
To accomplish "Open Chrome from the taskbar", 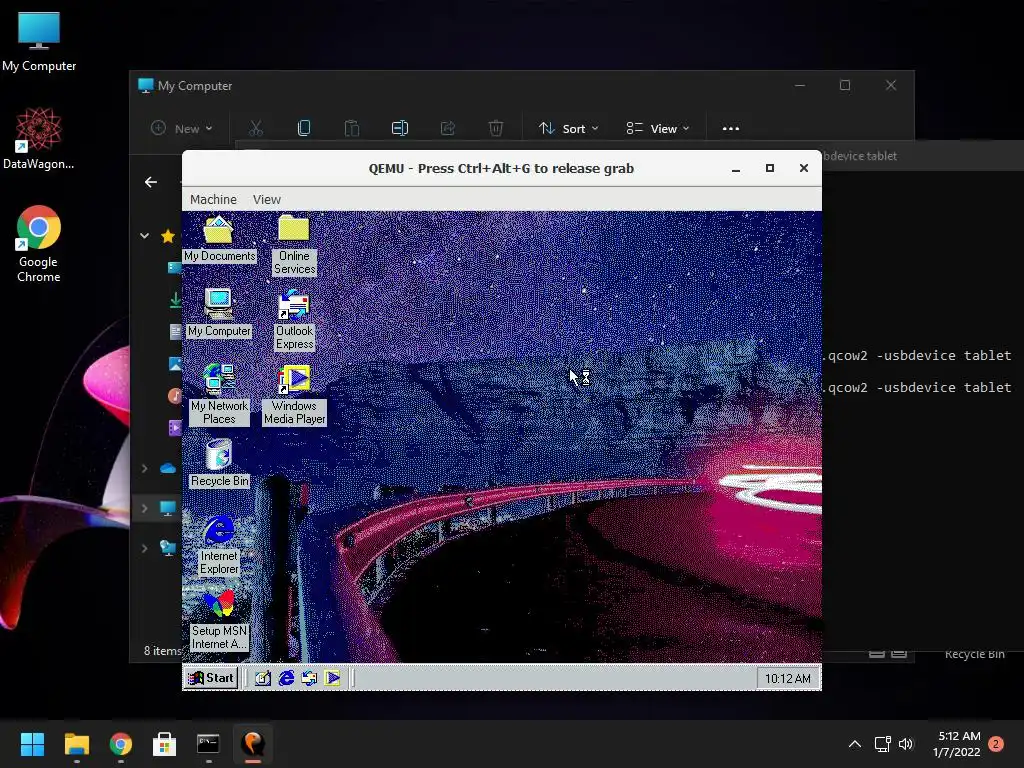I will click(121, 744).
